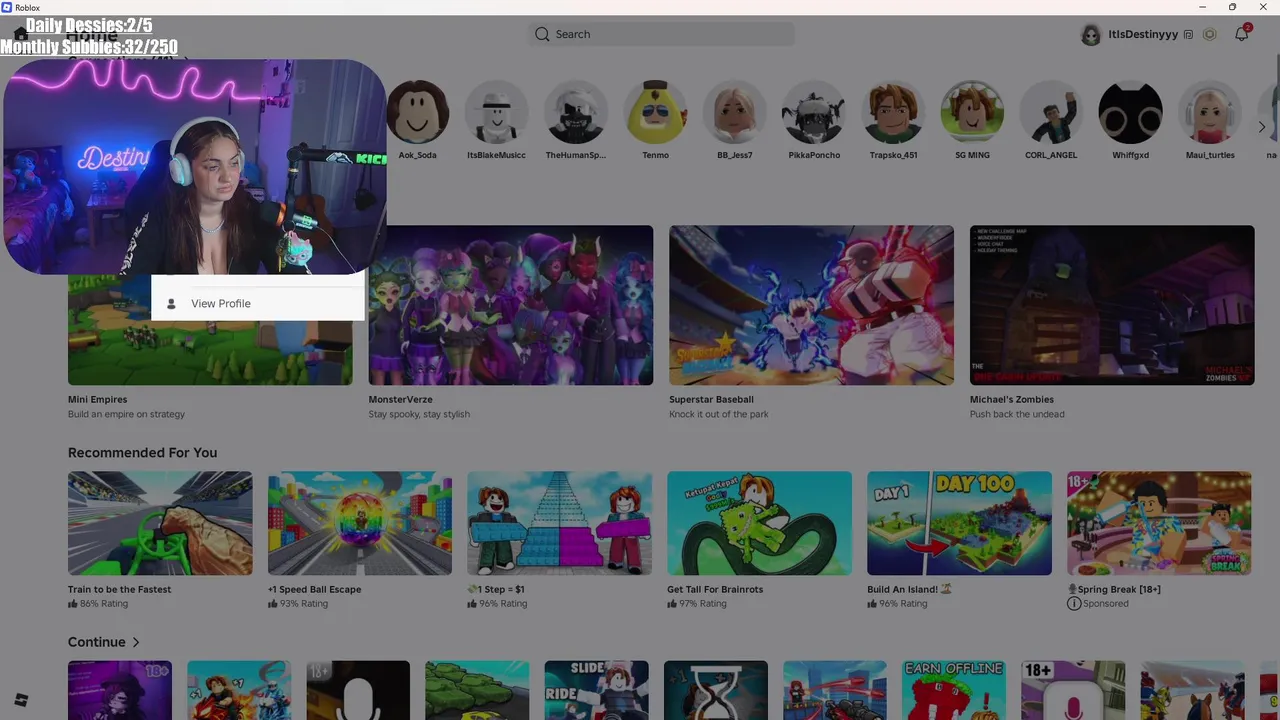The image size is (1280, 720).
Task: Open the 1 Step = $1 thumbnail
Action: 559,523
